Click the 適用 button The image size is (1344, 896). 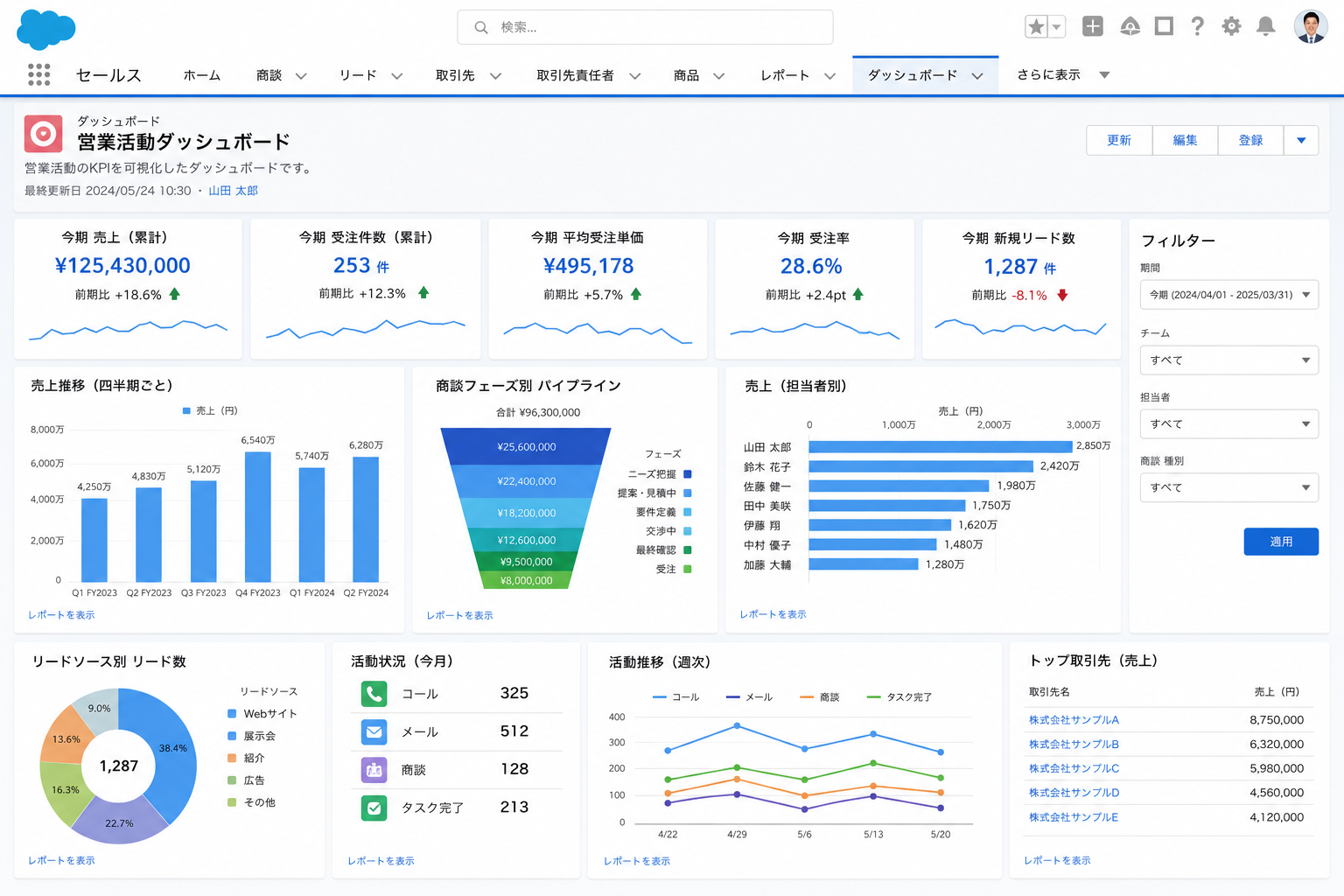pos(1281,542)
